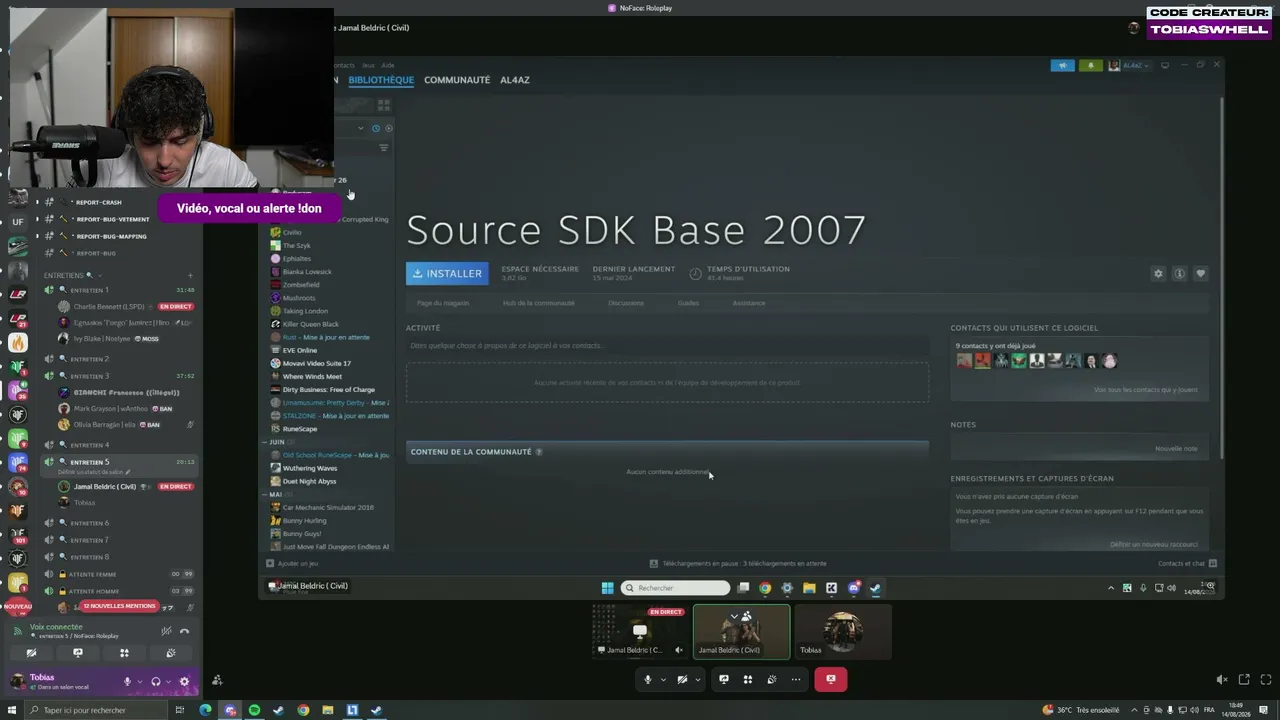Viewport: 1280px width, 720px height.
Task: Select Car Mechanic Simulator 2018 in library
Action: tap(328, 508)
